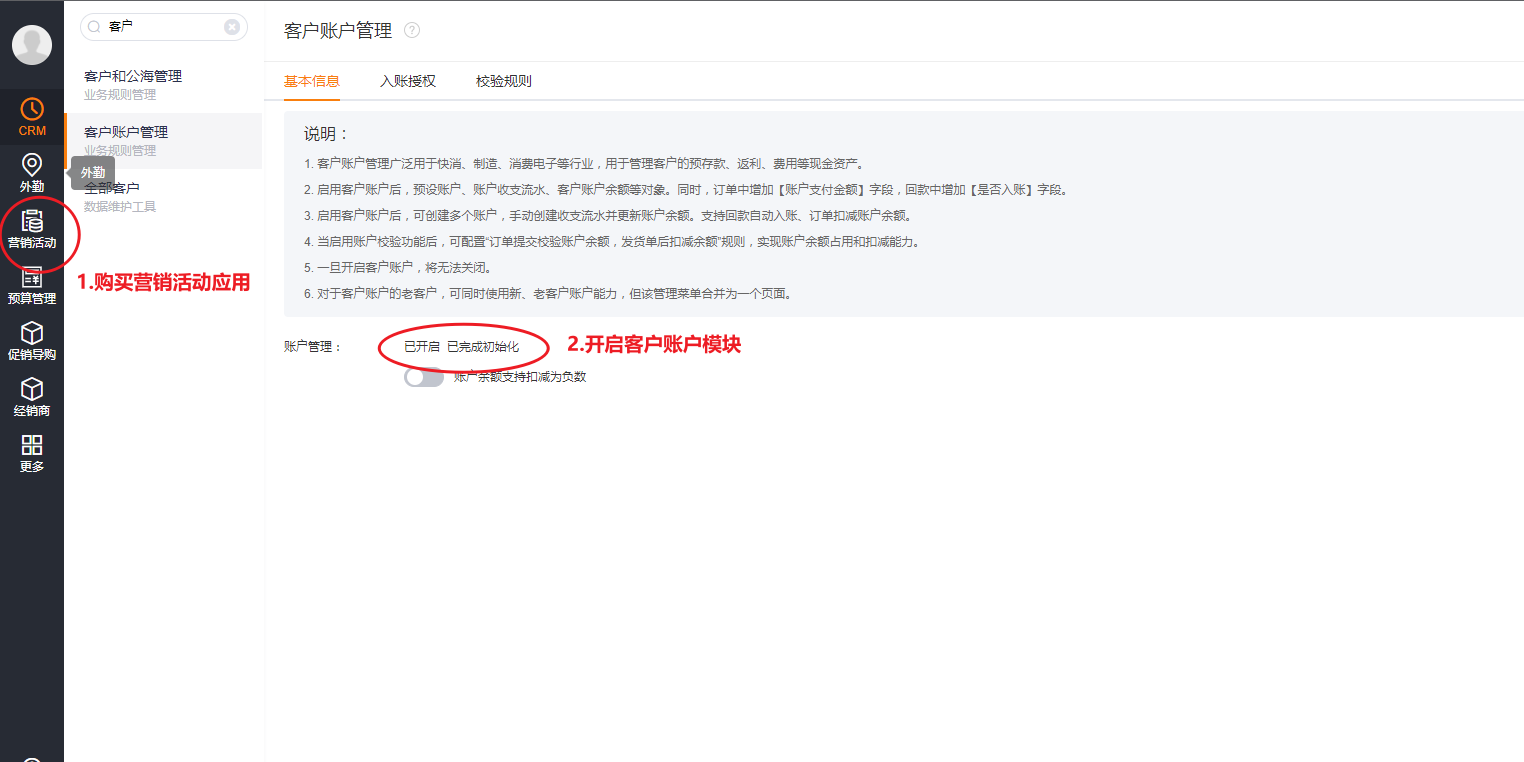The width and height of the screenshot is (1524, 762).
Task: Click the 已开启 account status text
Action: pyautogui.click(x=421, y=346)
